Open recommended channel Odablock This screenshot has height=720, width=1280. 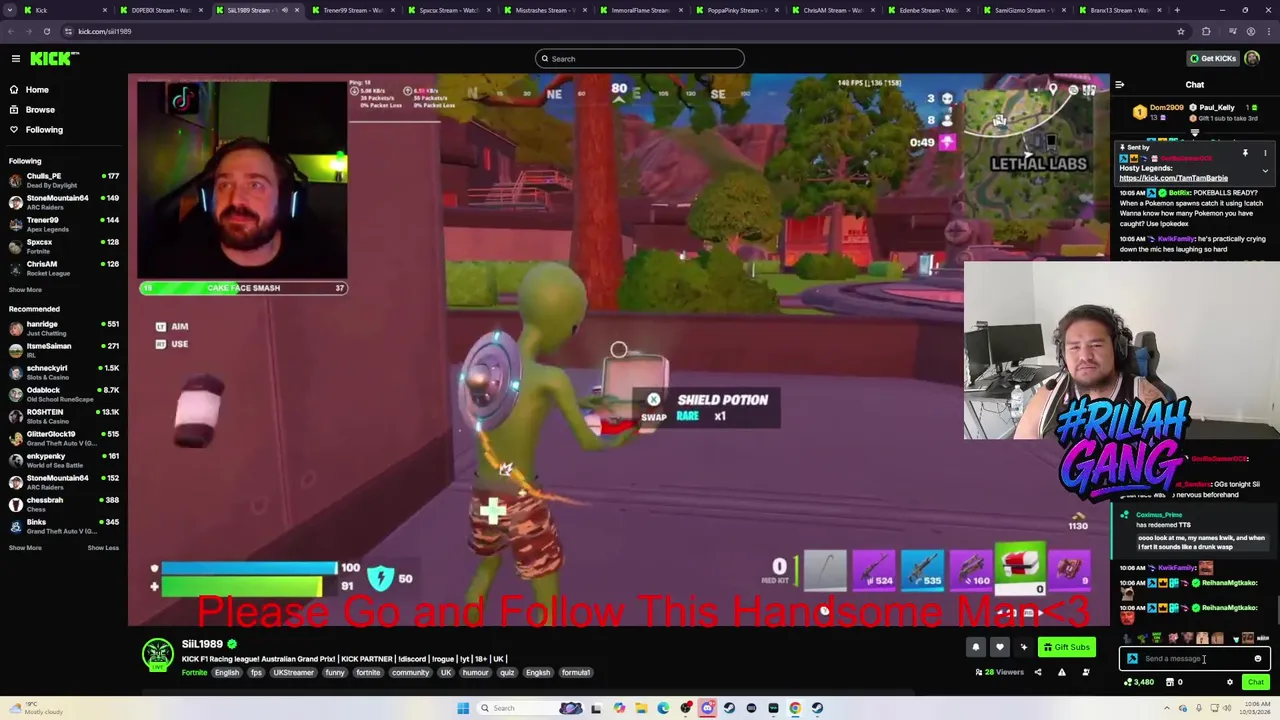coord(62,394)
